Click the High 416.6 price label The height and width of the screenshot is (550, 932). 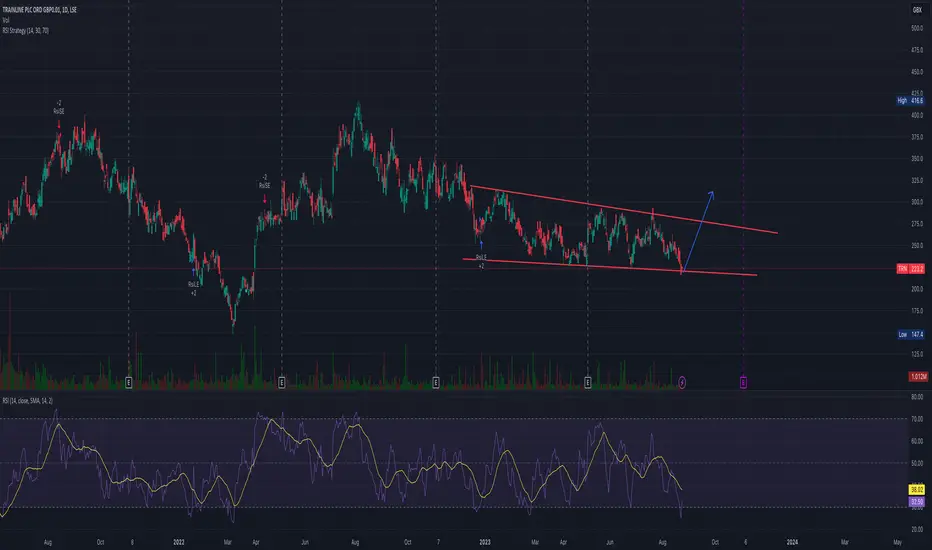click(x=911, y=100)
